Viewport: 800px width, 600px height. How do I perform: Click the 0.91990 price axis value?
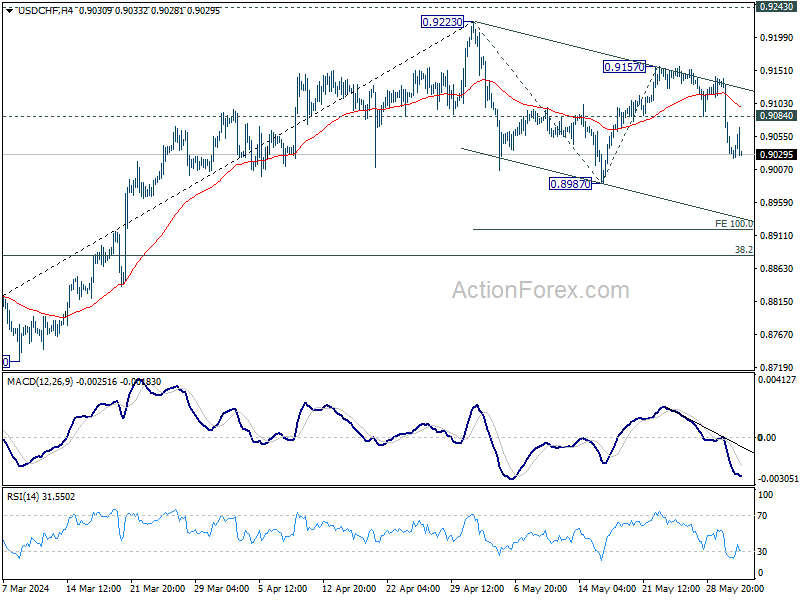click(x=776, y=38)
